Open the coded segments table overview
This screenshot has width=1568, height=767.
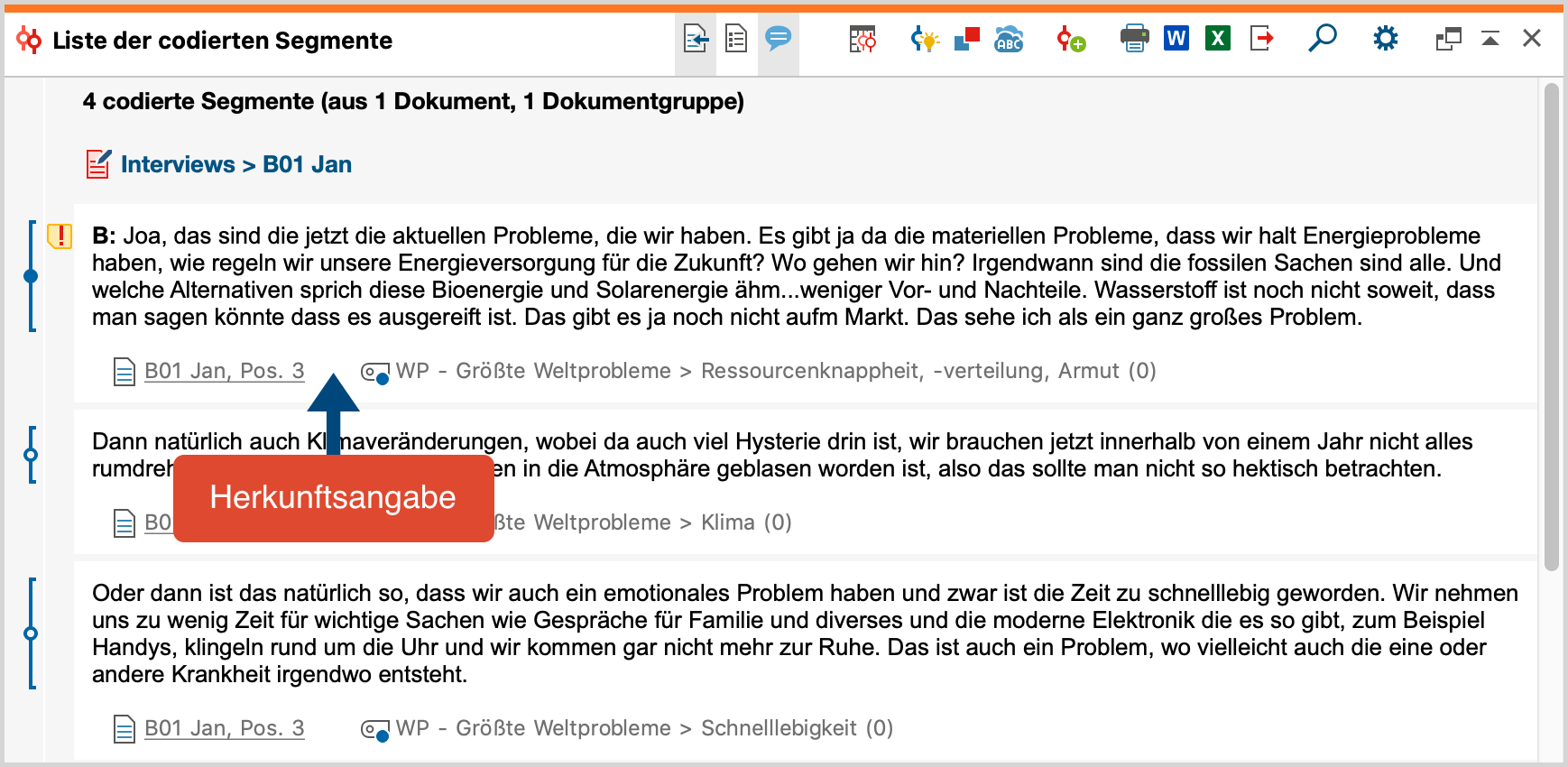(862, 39)
